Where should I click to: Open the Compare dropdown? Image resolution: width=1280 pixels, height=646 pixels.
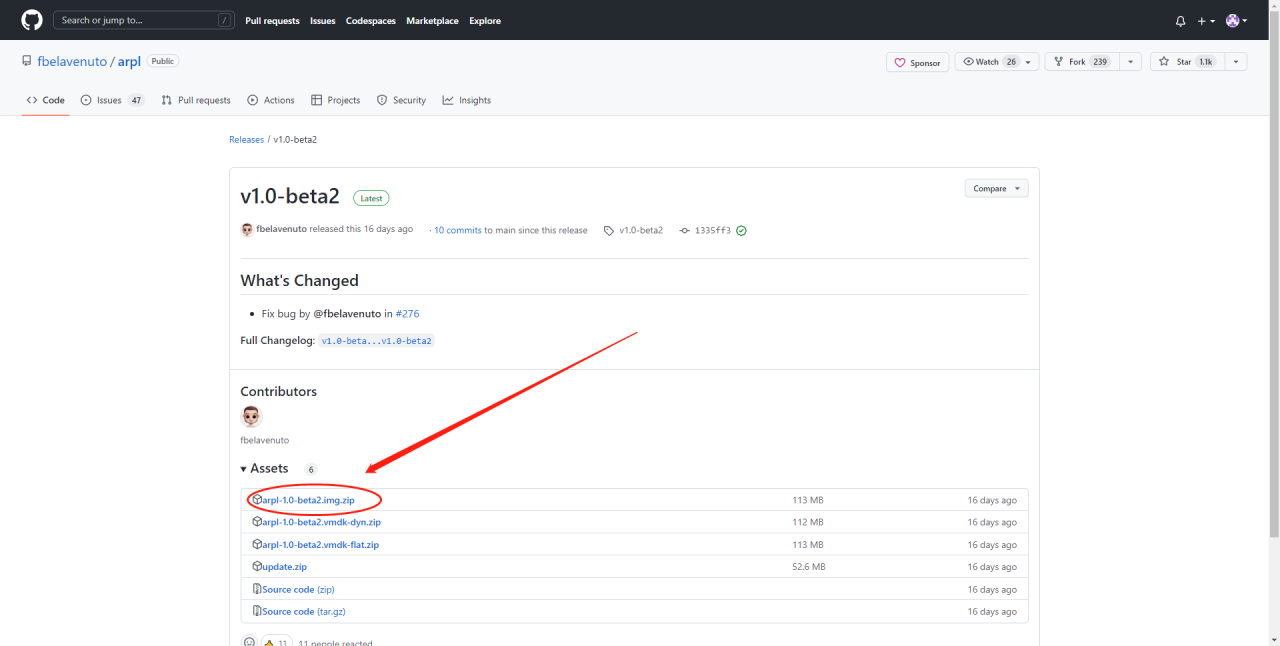click(x=996, y=188)
